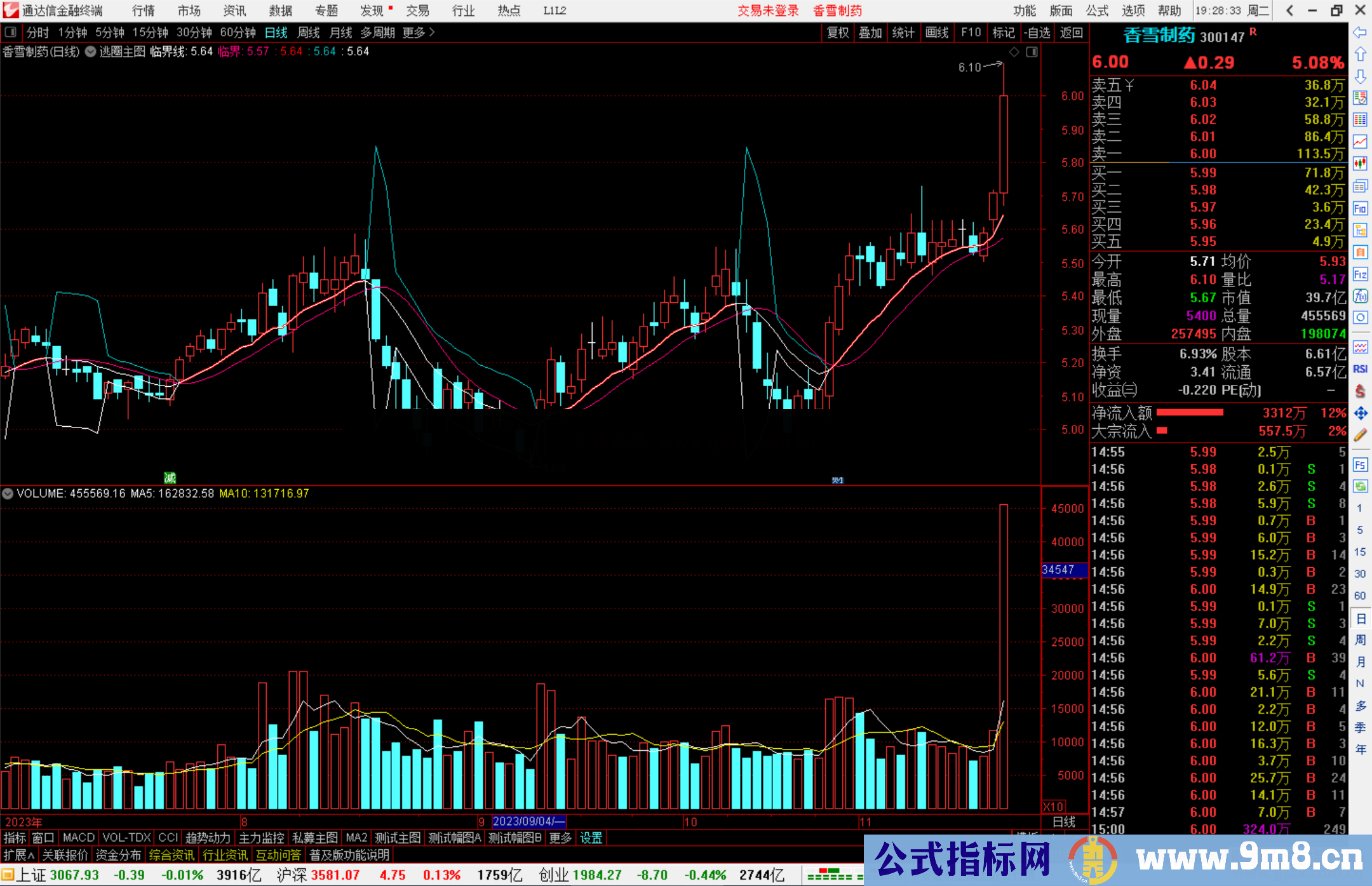Select the 1-minute period in right sidebar
This screenshot has width=1372, height=886.
coord(1359,508)
